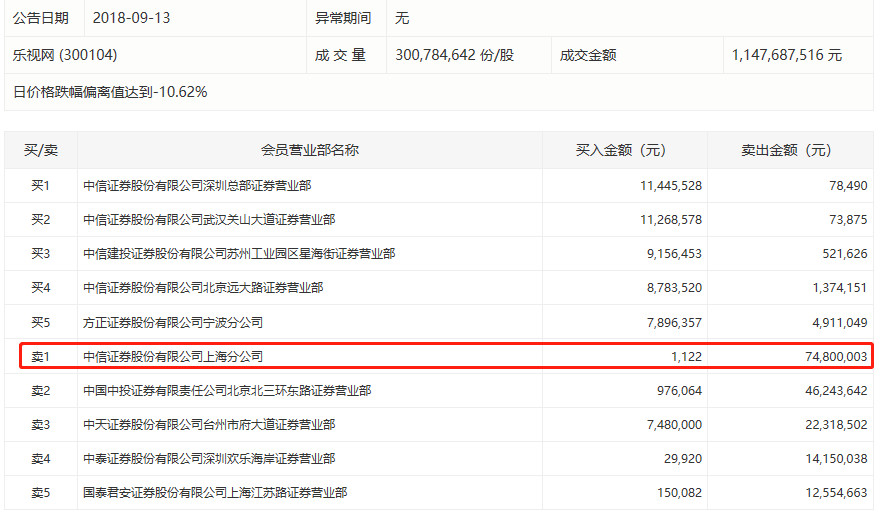Select the 买5 row label
The height and width of the screenshot is (526, 895).
[41, 323]
